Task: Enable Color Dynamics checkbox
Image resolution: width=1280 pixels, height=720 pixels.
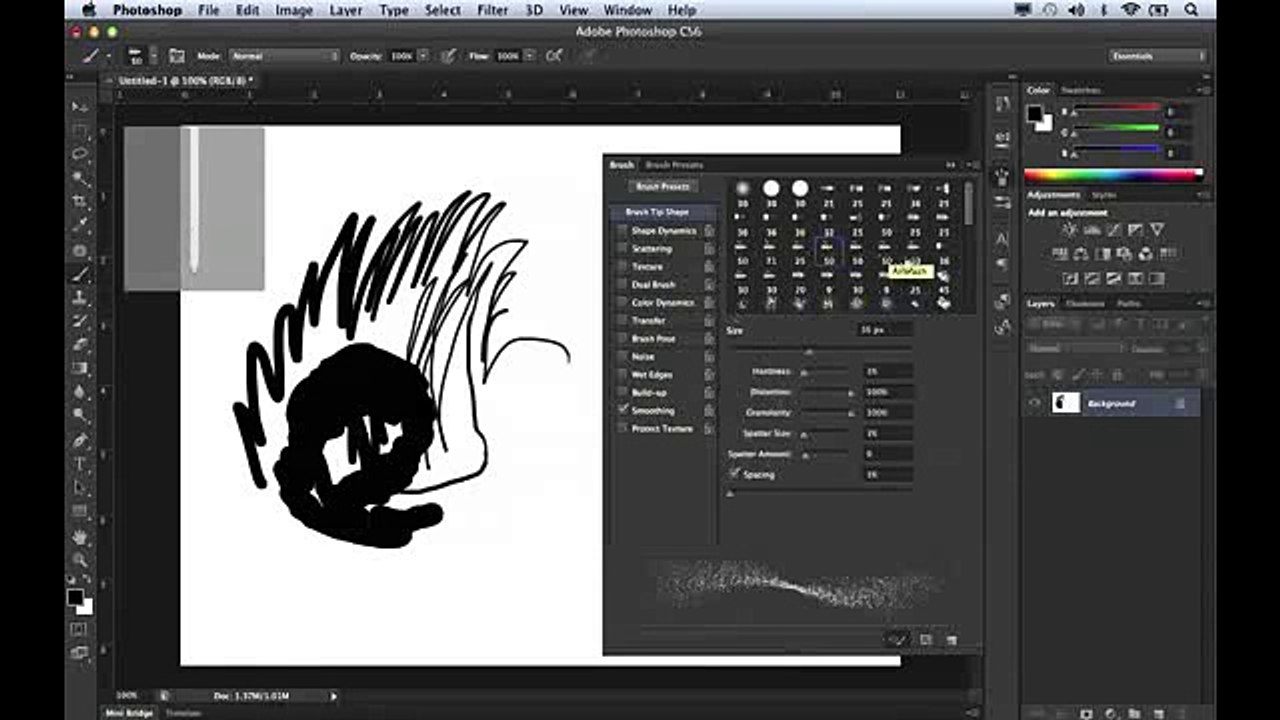Action: coord(623,303)
